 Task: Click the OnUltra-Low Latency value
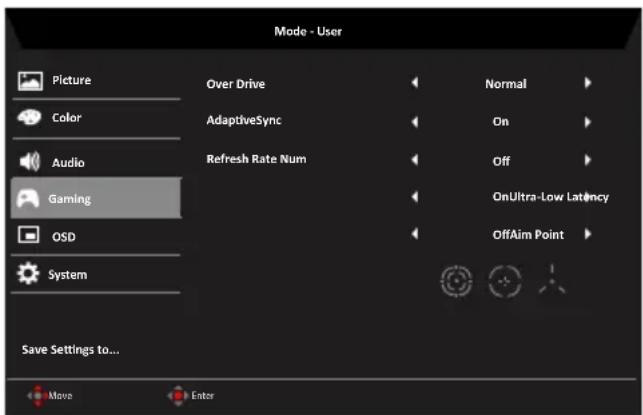551,197
